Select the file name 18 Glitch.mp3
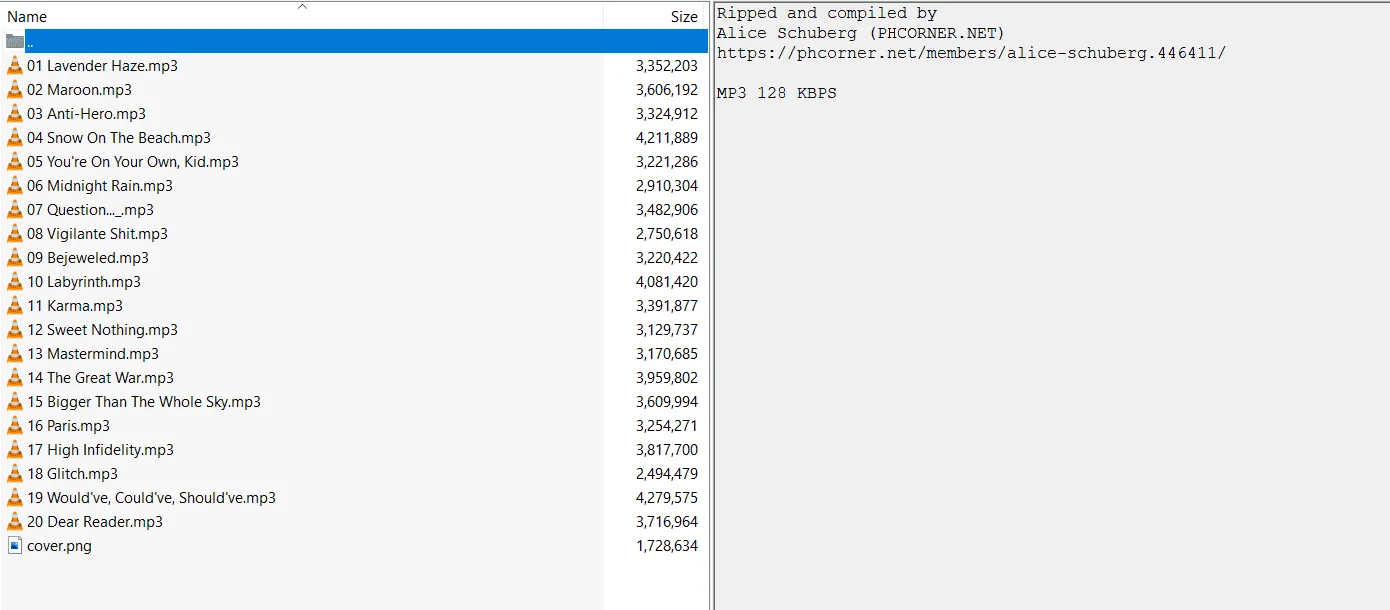Image resolution: width=1390 pixels, height=610 pixels. coord(72,474)
